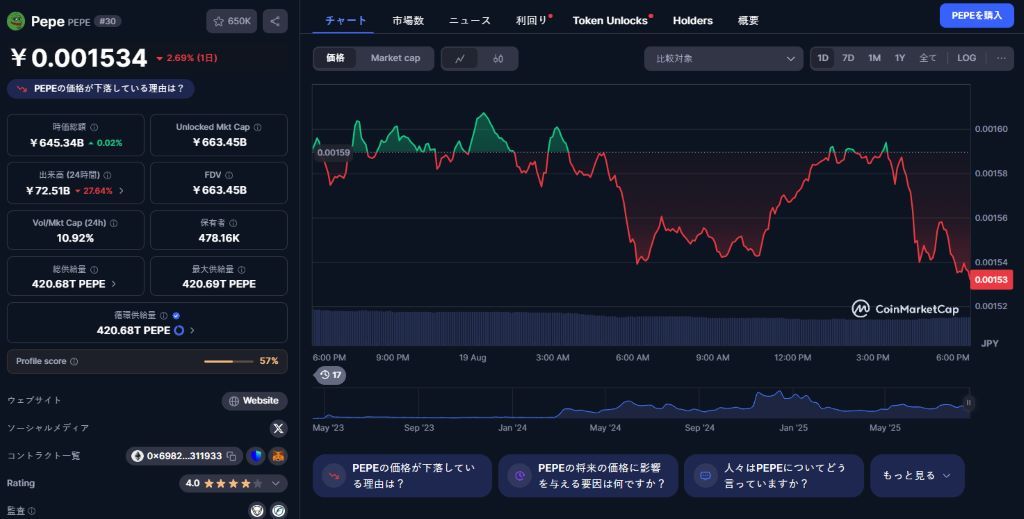Click the blue shield wallet icon
This screenshot has width=1024, height=519.
256,456
